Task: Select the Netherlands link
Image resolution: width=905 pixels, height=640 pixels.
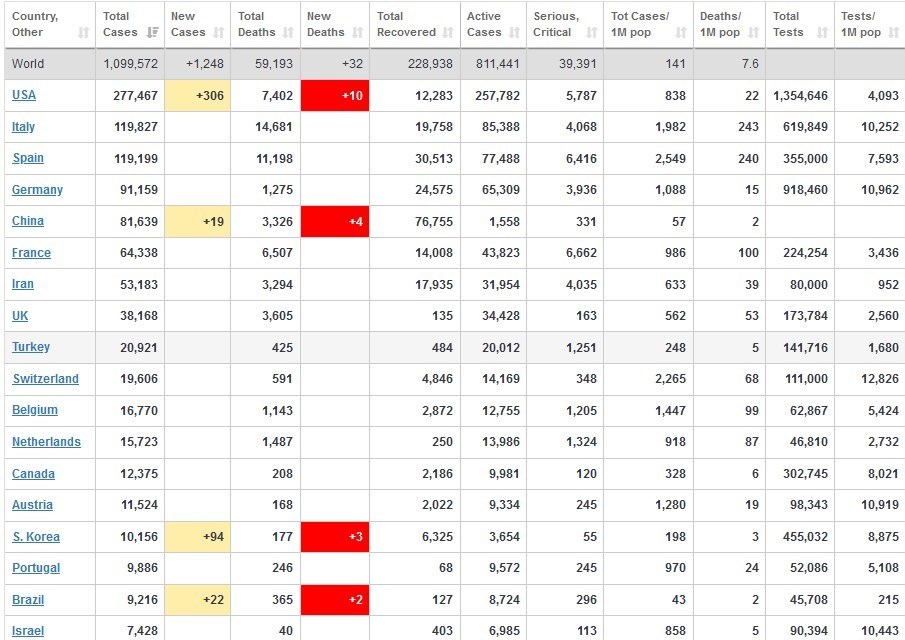Action: coord(46,442)
